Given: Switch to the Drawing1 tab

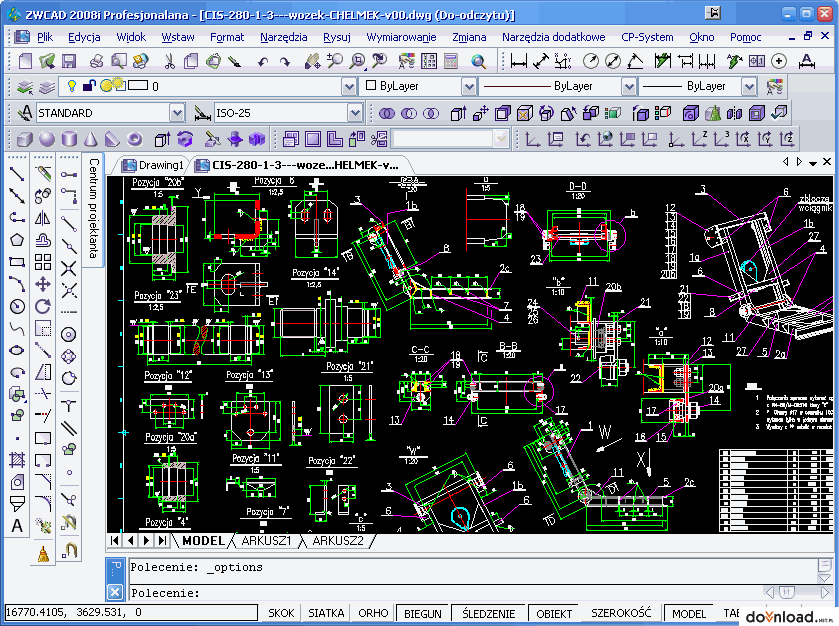Looking at the screenshot, I should tap(154, 165).
